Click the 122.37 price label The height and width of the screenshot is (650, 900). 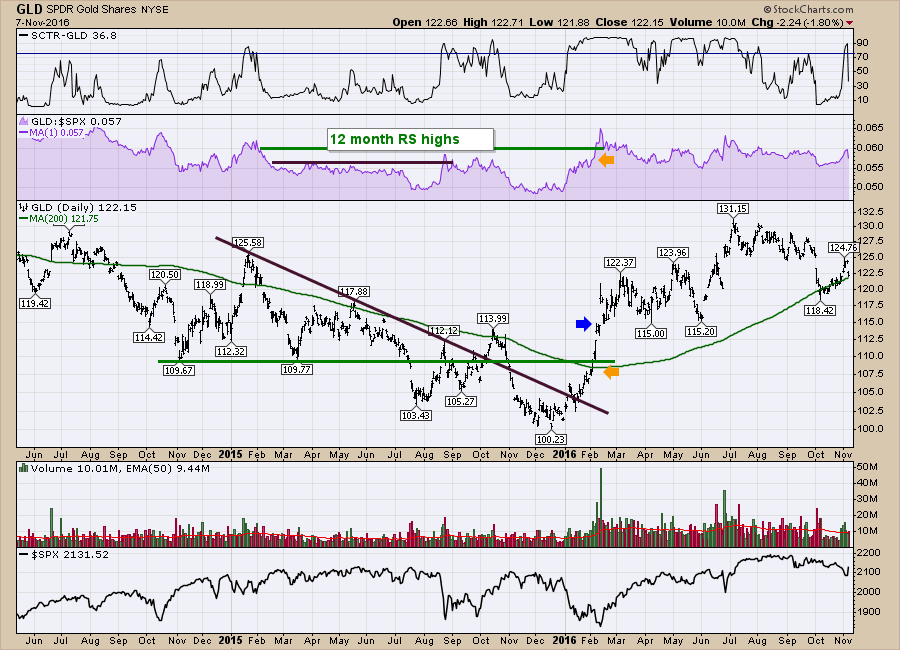click(619, 263)
